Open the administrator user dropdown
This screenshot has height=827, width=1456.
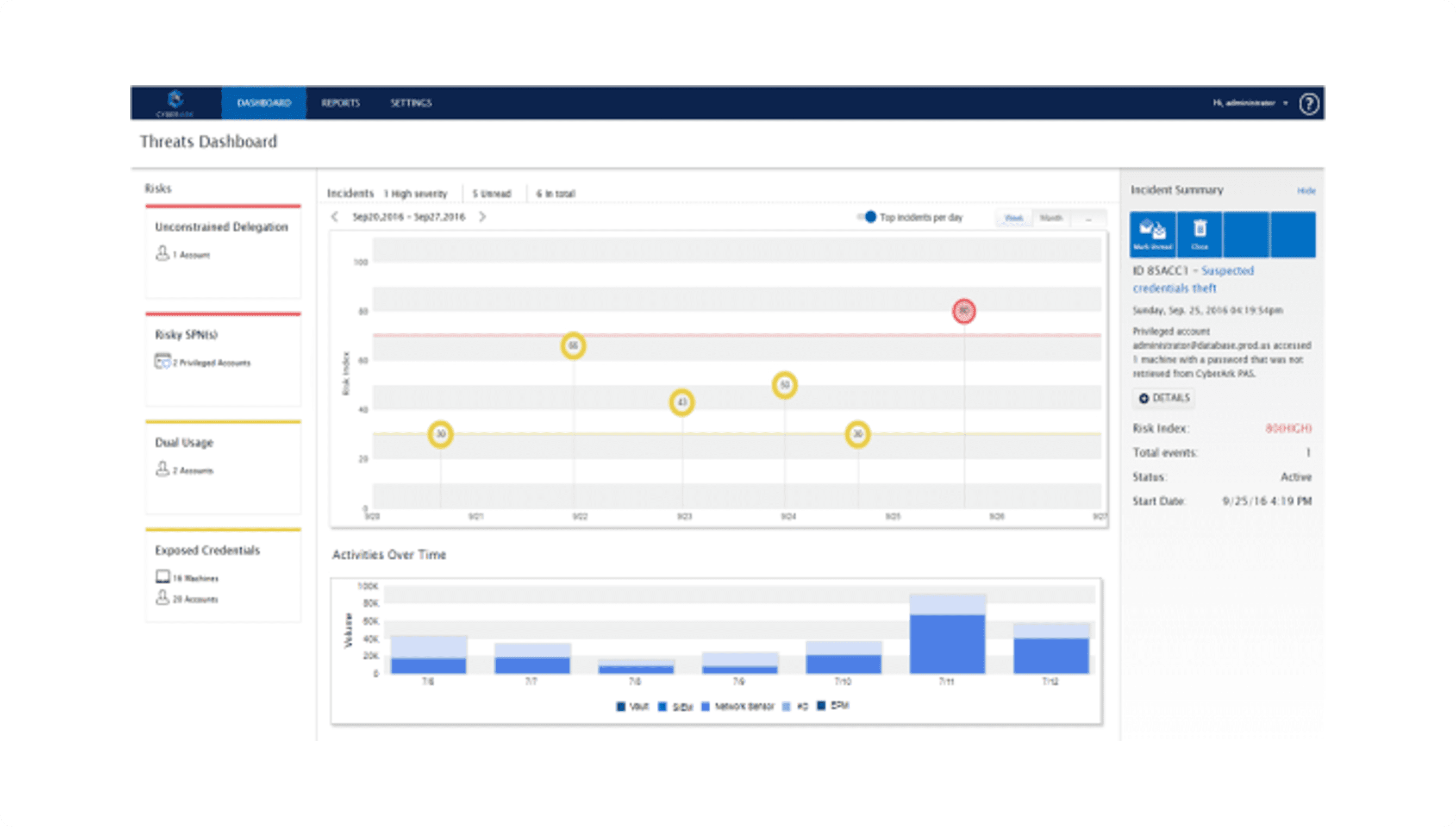[1250, 103]
